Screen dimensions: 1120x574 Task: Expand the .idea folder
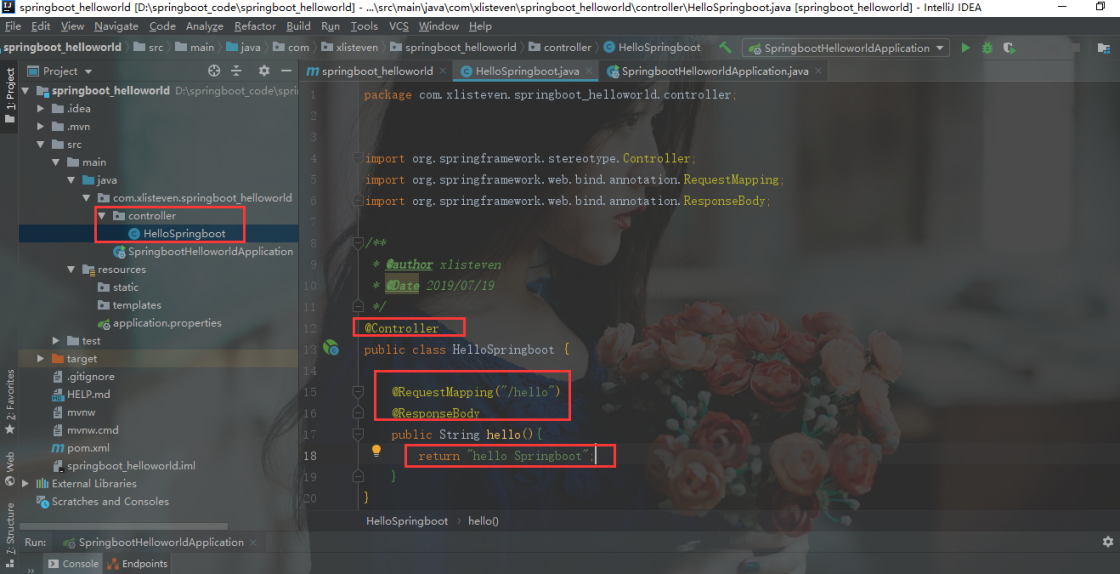(41, 109)
